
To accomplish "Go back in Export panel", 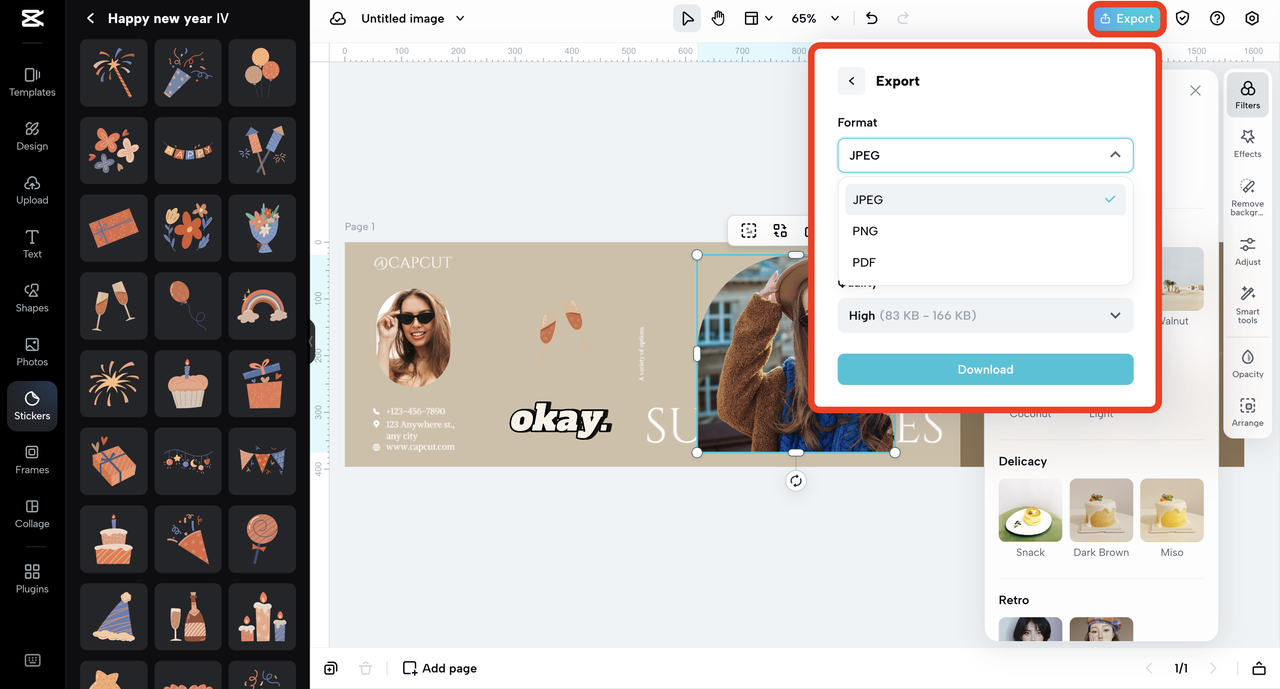I will (x=851, y=81).
